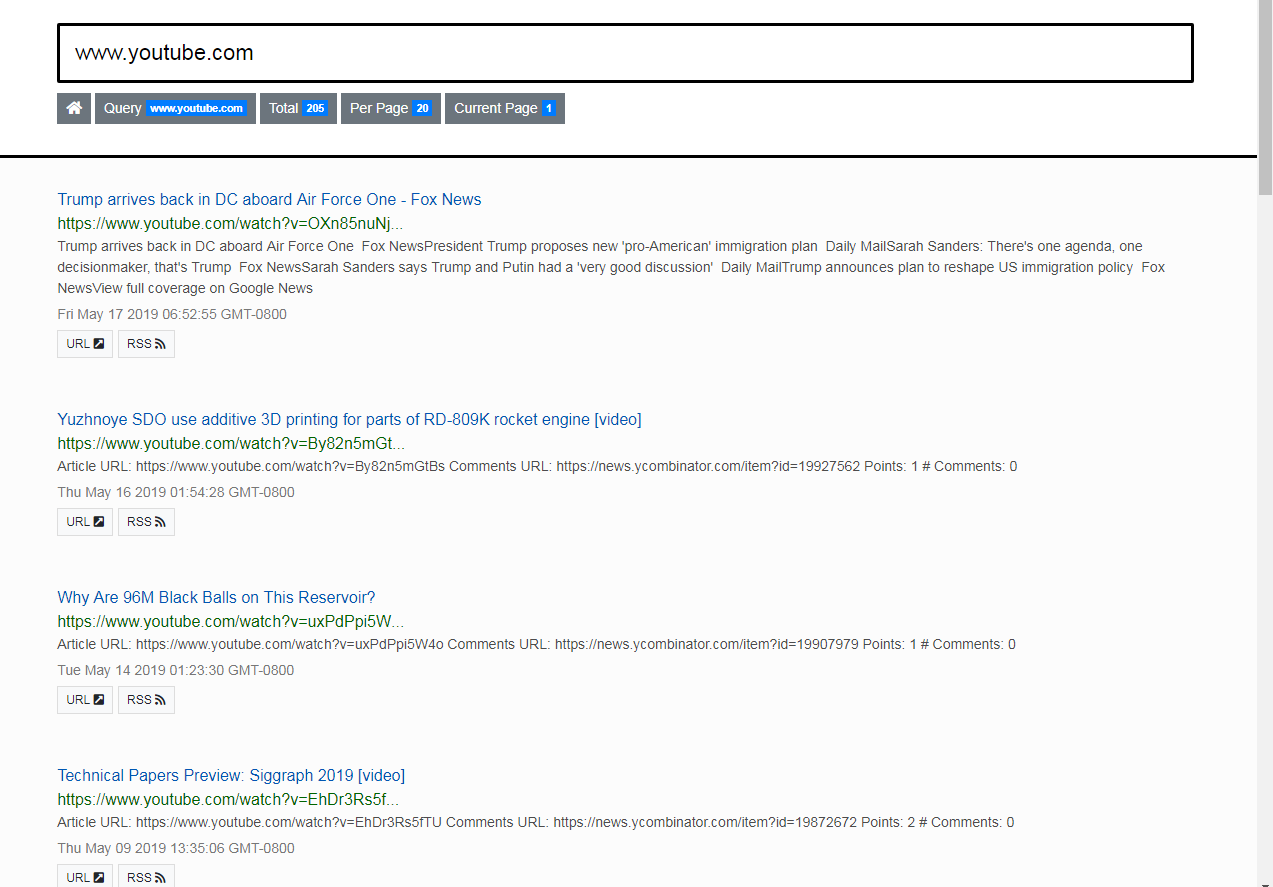Open Why Are 96M Black Balls result title

216,597
